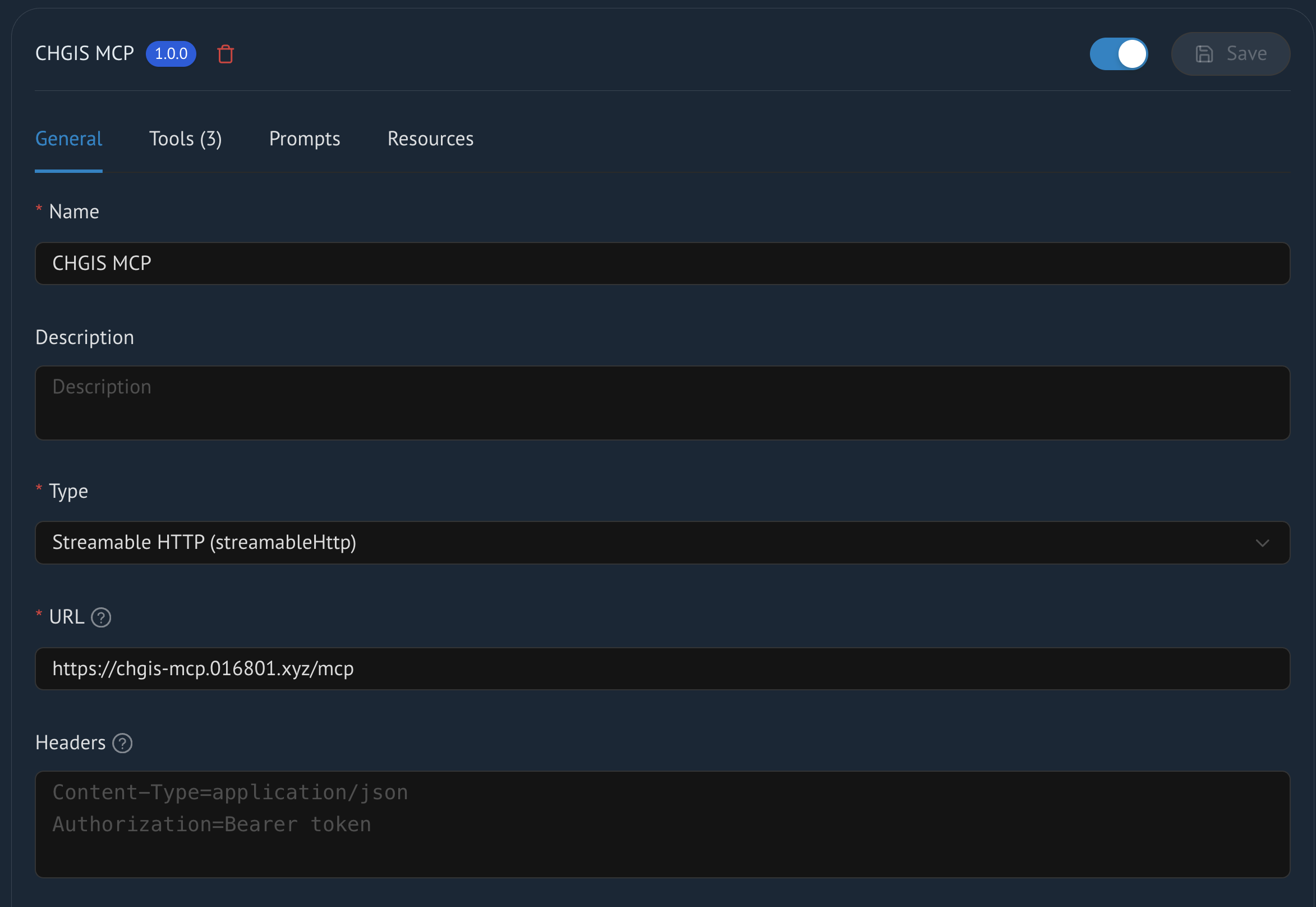Click the Headers help question mark icon
This screenshot has height=907, width=1316.
pos(122,743)
